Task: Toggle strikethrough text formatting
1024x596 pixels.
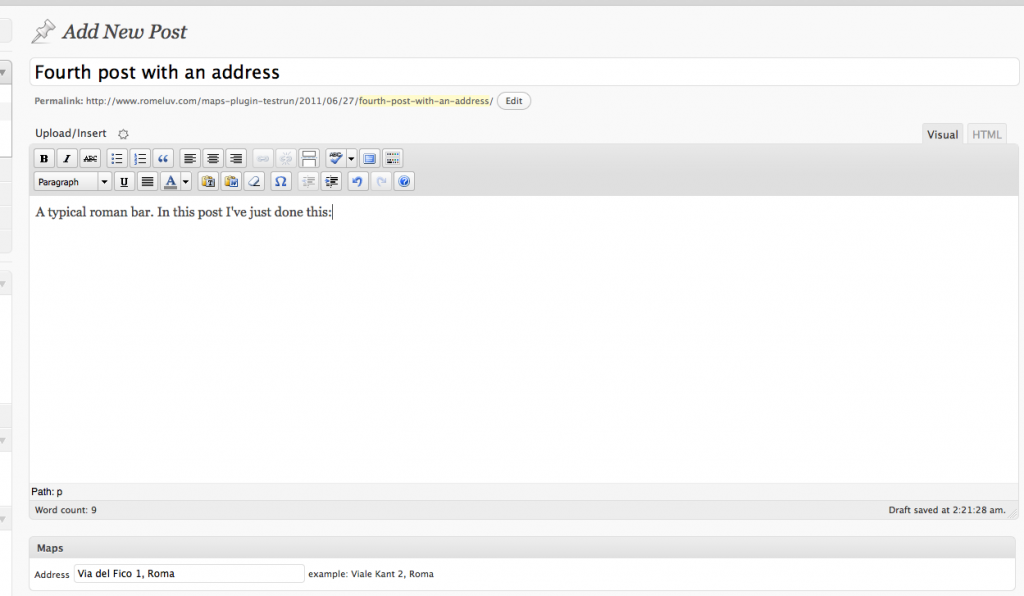Action: pyautogui.click(x=90, y=158)
